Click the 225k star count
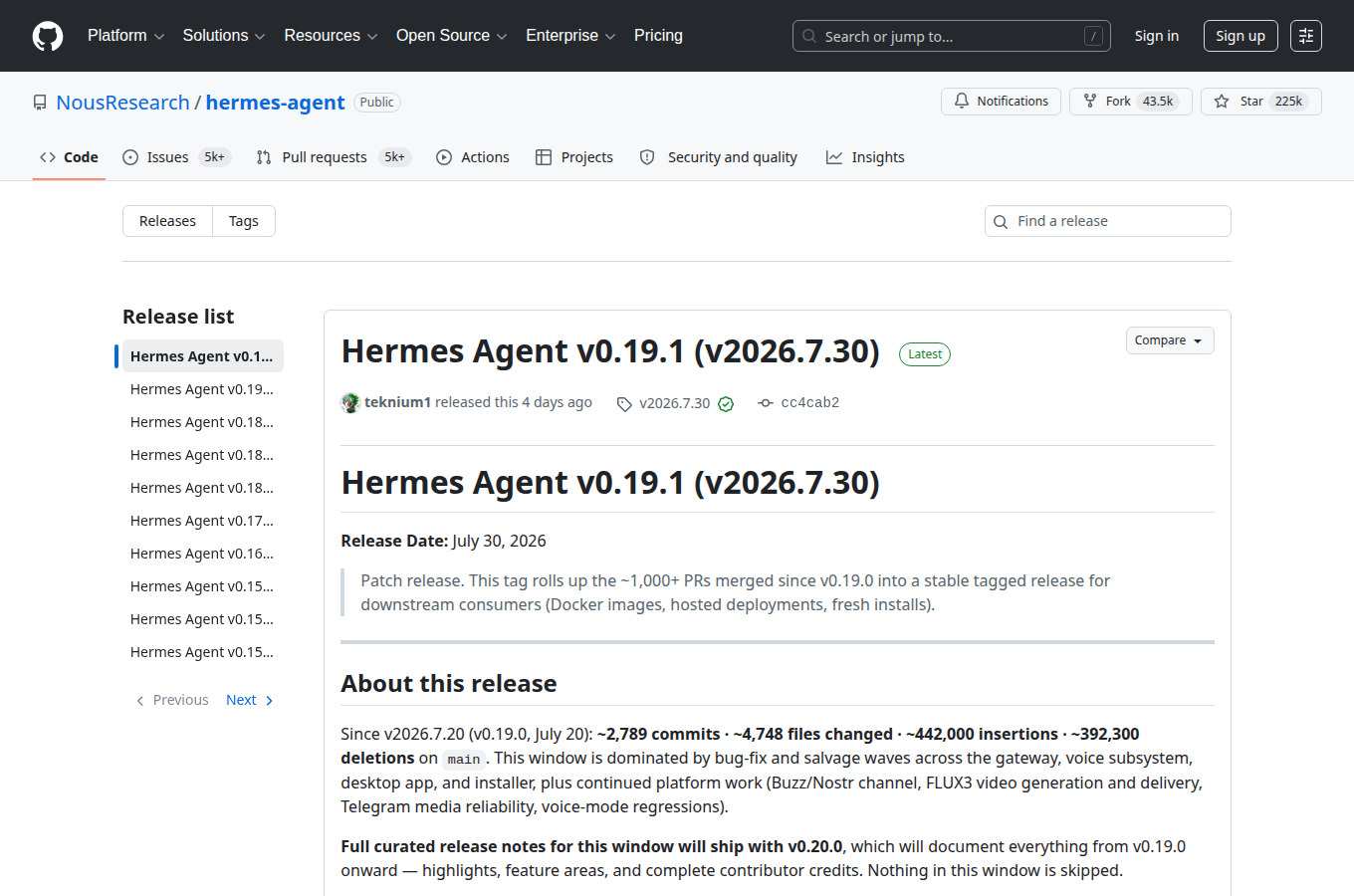The image size is (1354, 896). click(1288, 102)
